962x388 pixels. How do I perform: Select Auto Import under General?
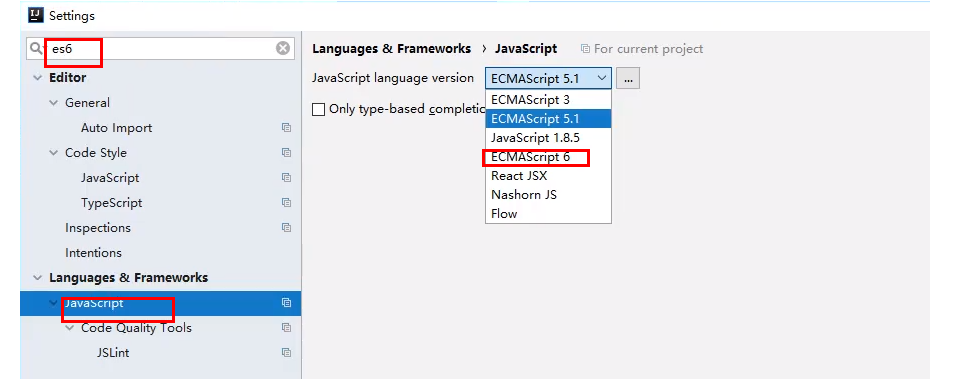pyautogui.click(x=117, y=128)
